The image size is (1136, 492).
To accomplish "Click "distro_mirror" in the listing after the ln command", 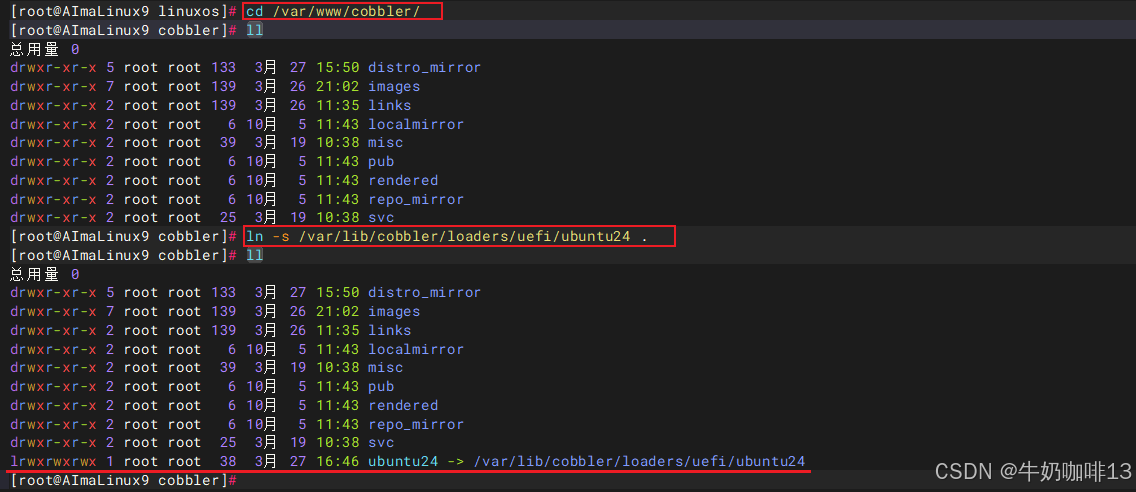I will 425,293.
